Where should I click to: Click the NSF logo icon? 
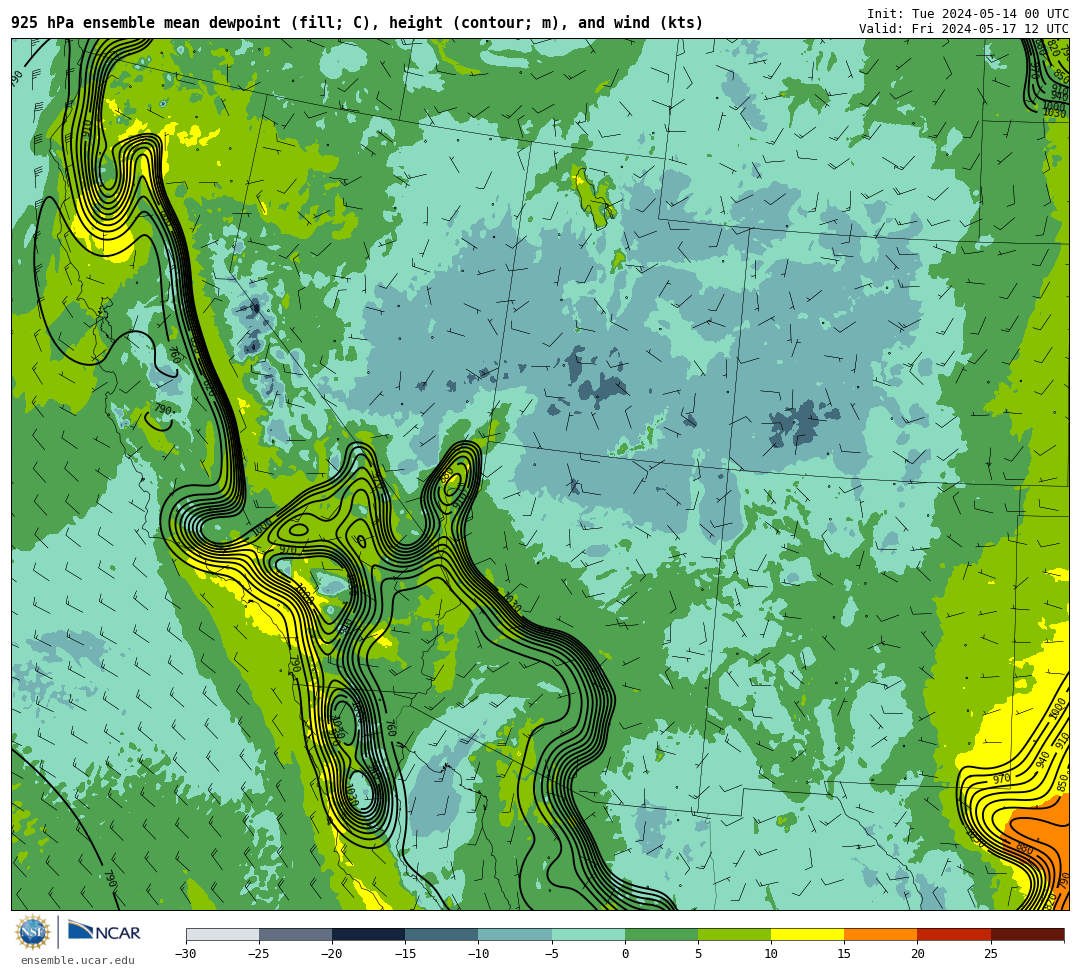pyautogui.click(x=33, y=933)
